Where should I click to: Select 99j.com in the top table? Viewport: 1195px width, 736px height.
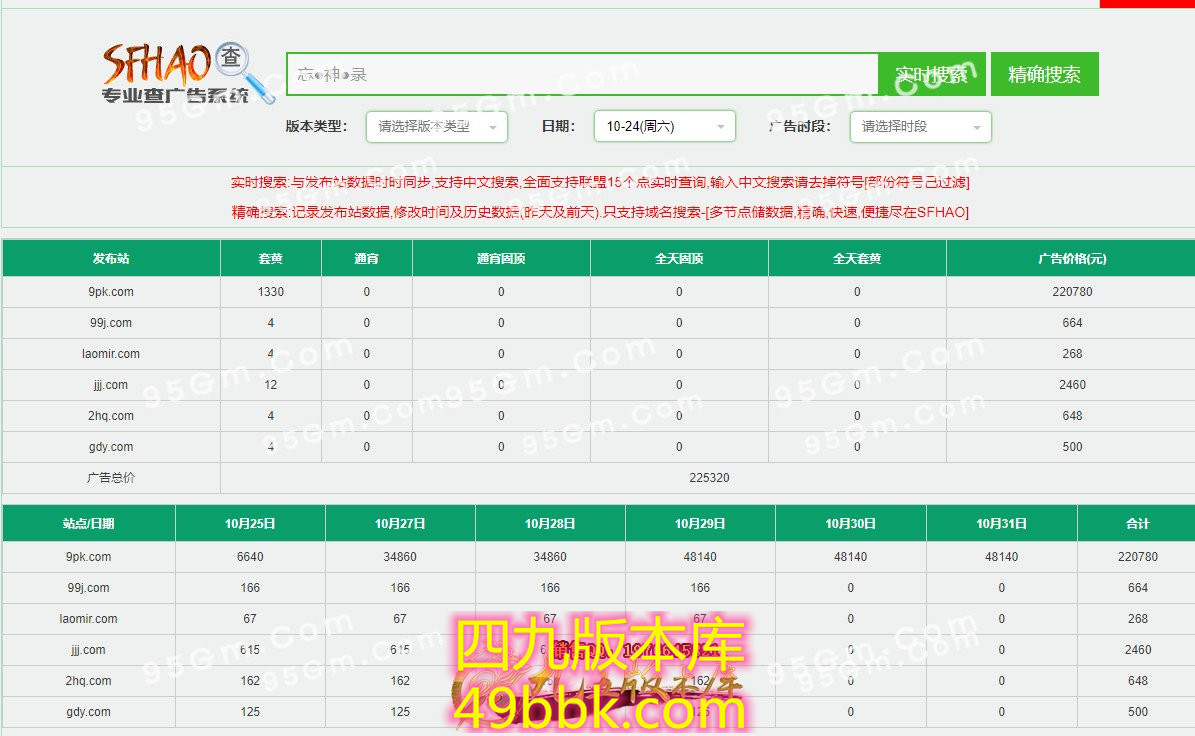[110, 323]
